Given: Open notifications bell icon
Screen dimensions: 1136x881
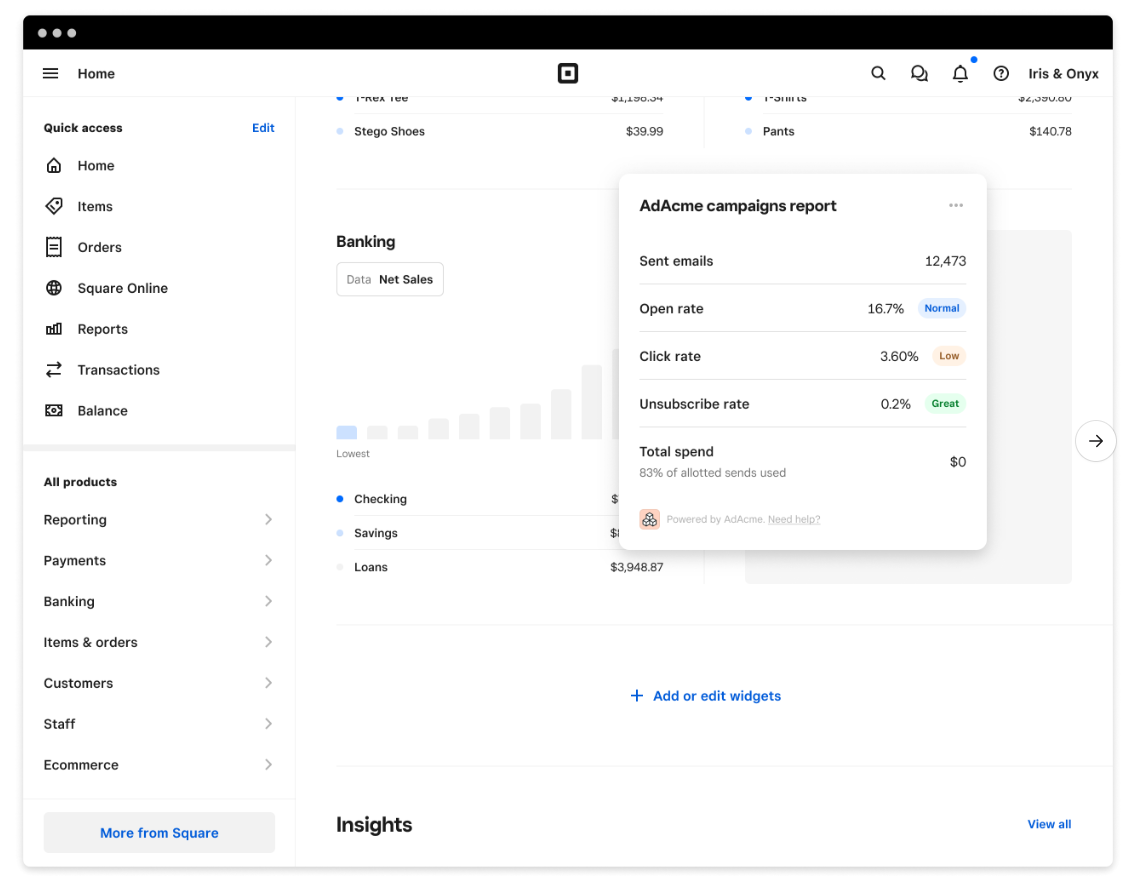Looking at the screenshot, I should click(x=960, y=73).
